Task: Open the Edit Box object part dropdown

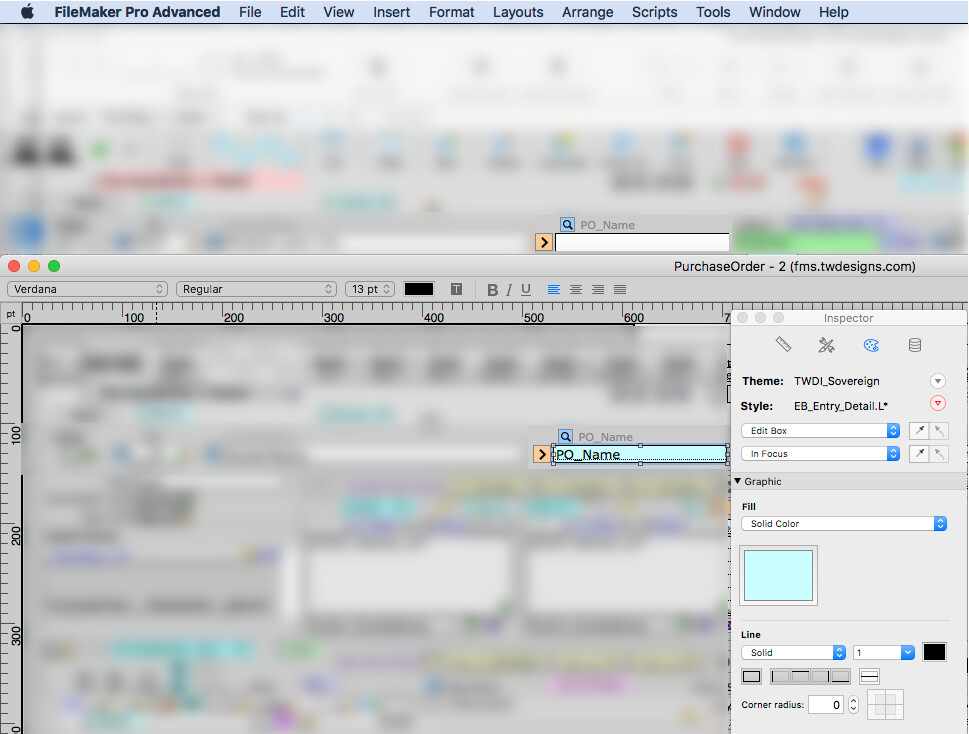Action: pyautogui.click(x=820, y=431)
